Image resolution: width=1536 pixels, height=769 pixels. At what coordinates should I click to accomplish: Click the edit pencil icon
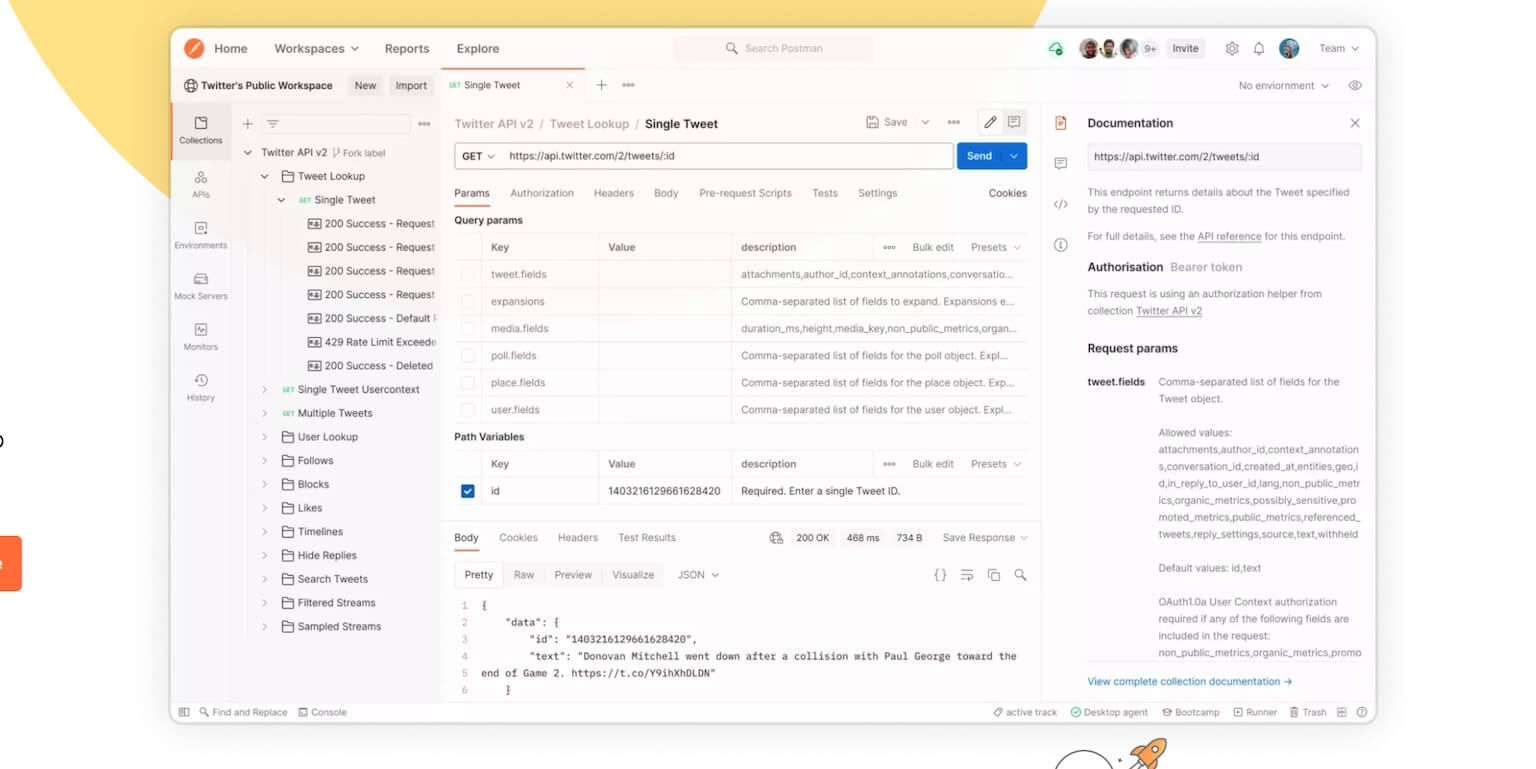[990, 122]
